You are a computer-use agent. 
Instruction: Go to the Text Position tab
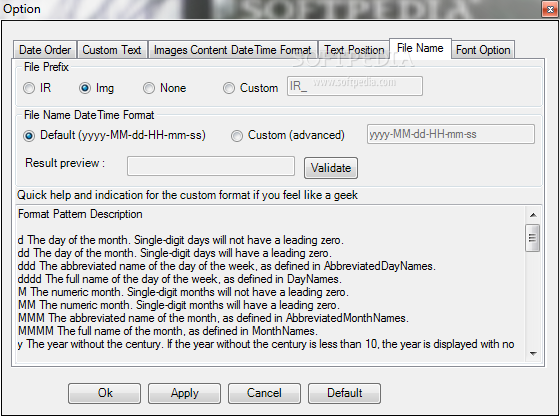354,50
